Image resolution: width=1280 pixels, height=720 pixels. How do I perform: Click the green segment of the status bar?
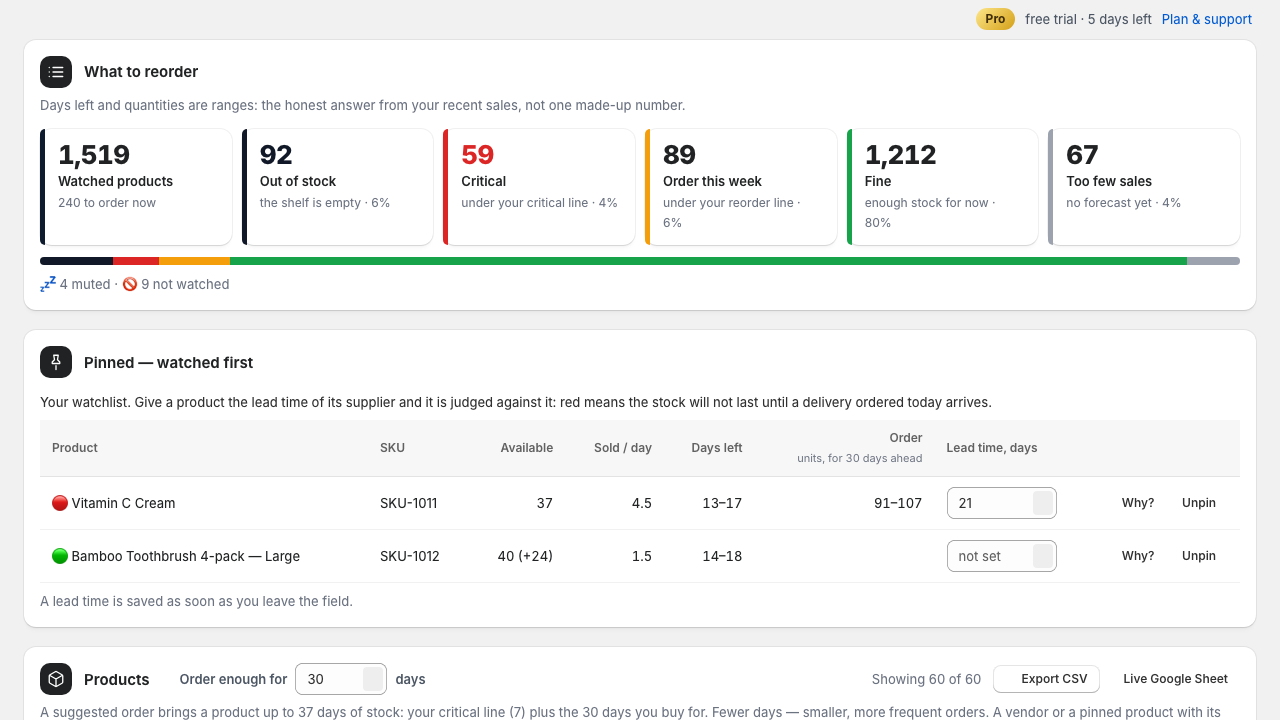tap(708, 261)
